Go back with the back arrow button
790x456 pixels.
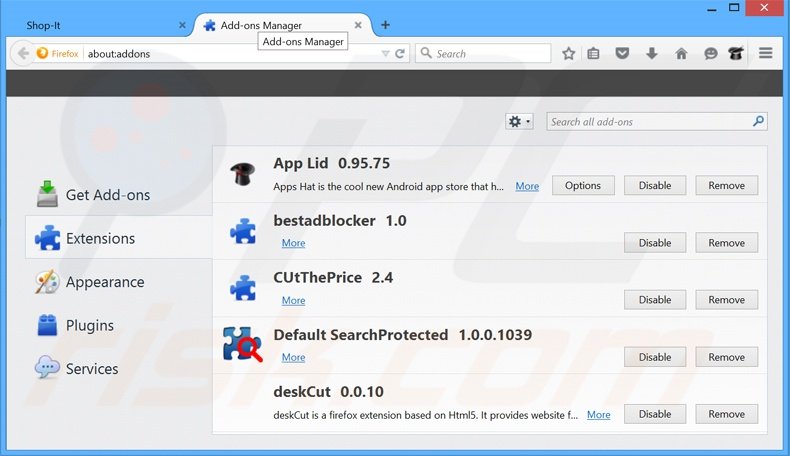tap(23, 53)
